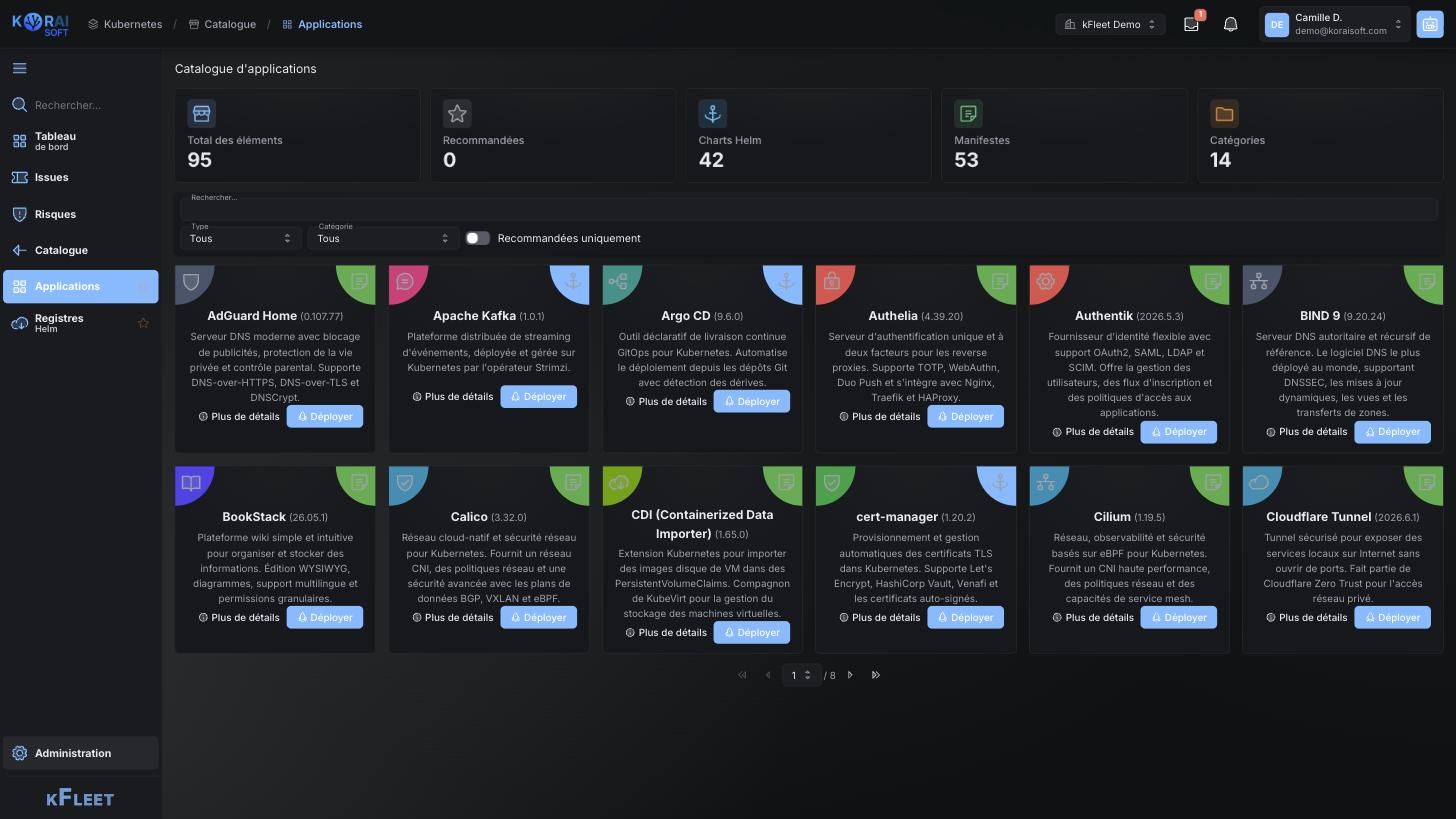Click Argo CD Helm anchor badge

point(786,281)
